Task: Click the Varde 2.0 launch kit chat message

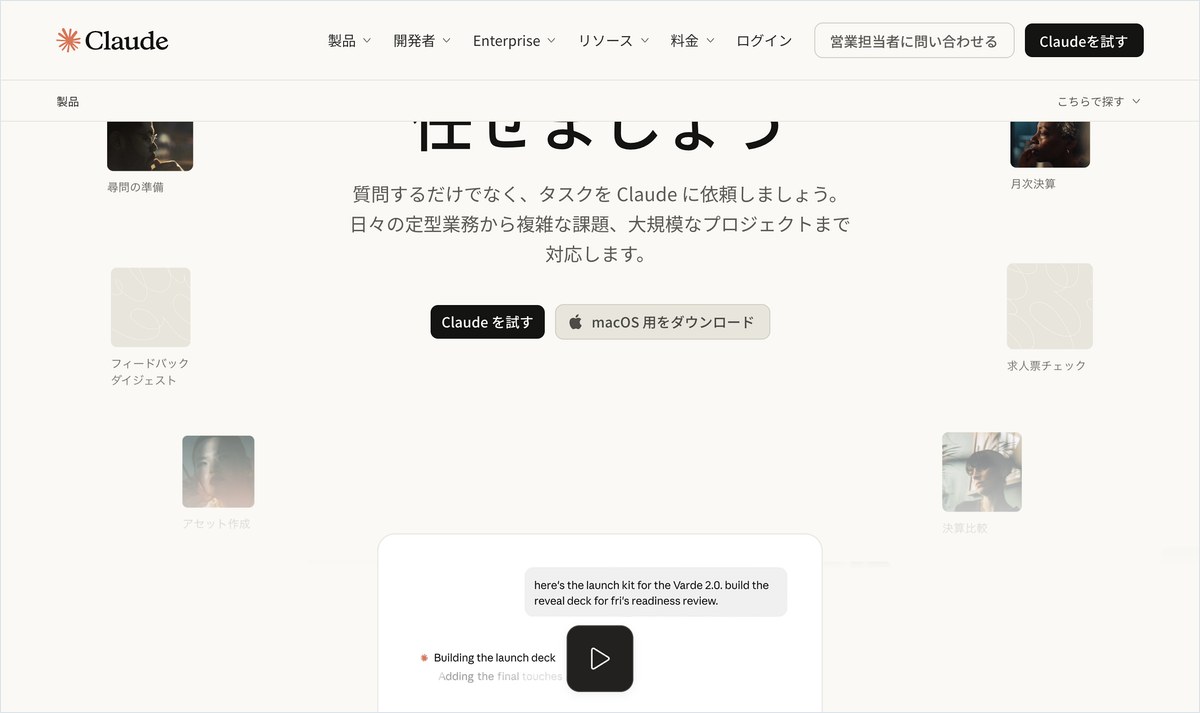Action: [656, 592]
